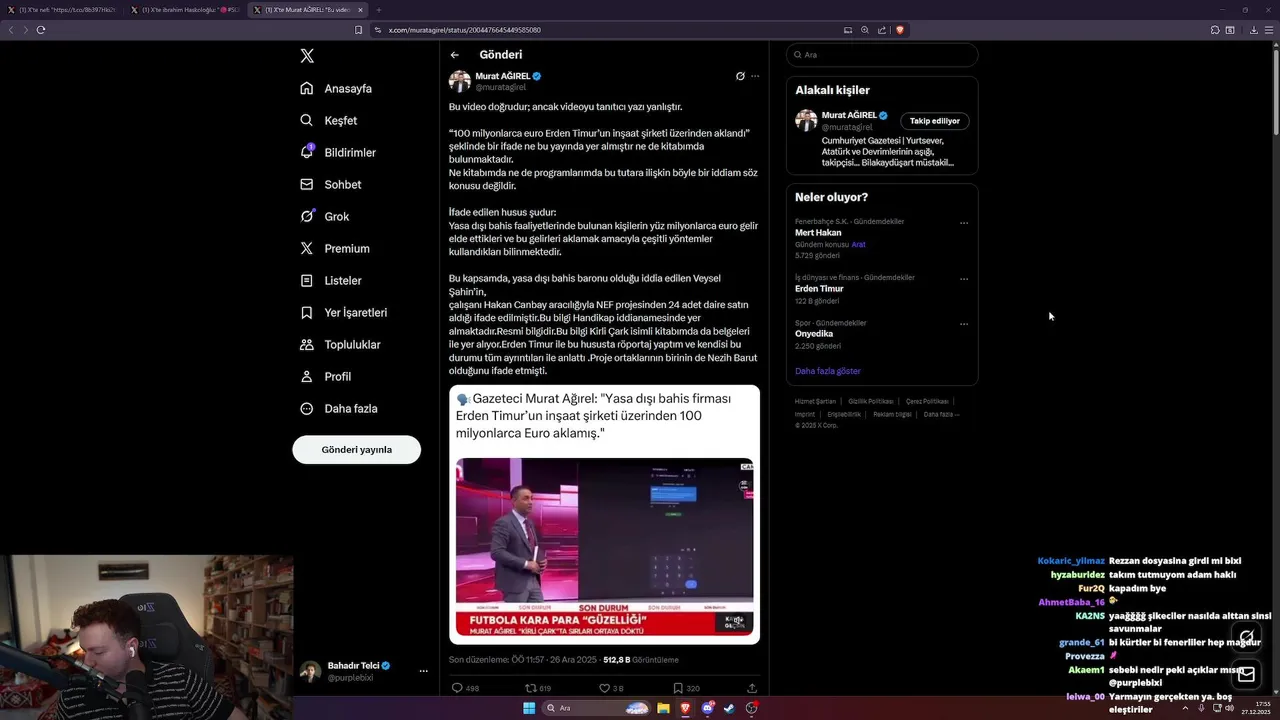The image size is (1280, 720).
Task: Click browser back button
Action: pyautogui.click(x=11, y=30)
